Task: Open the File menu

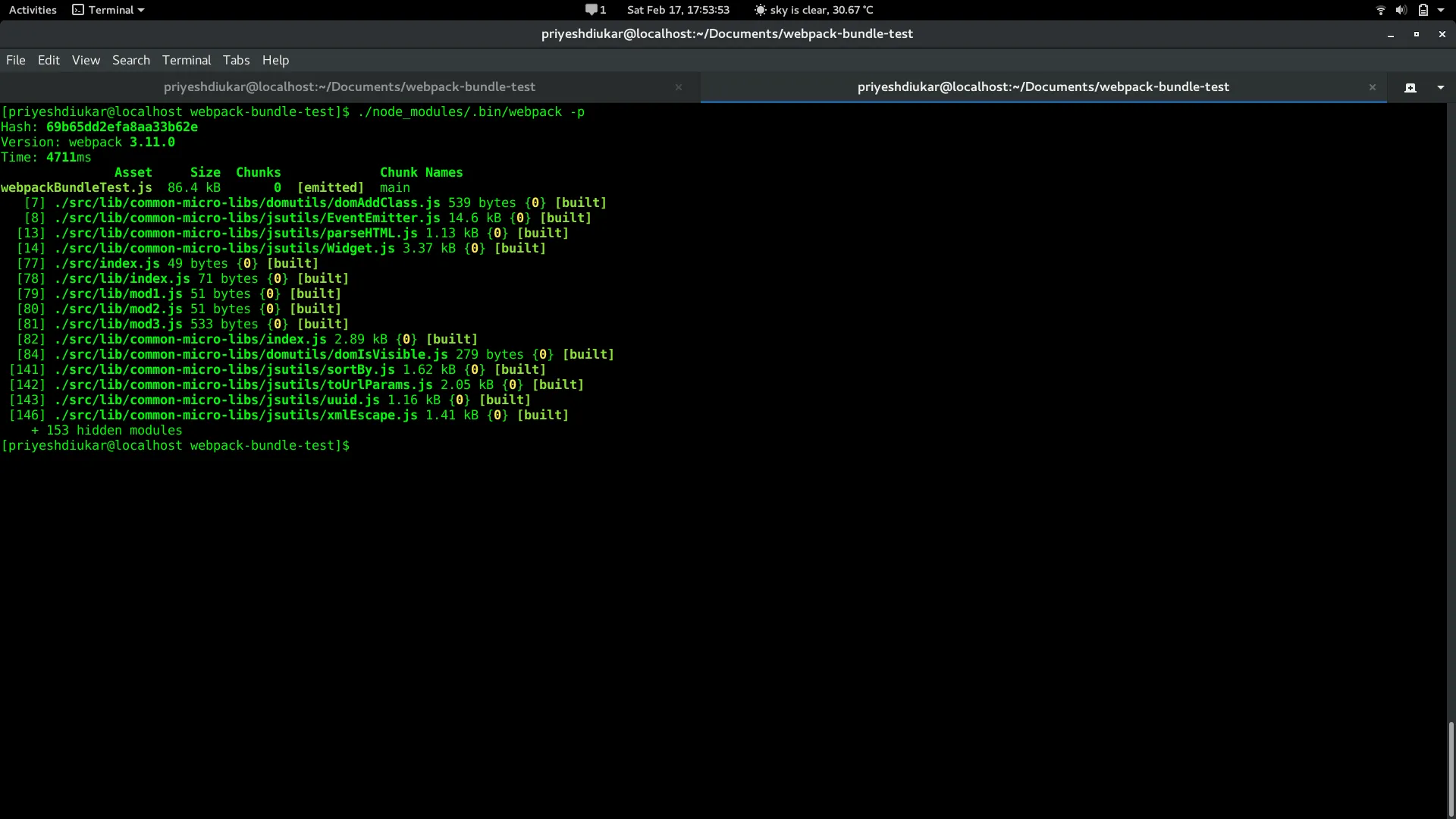Action: tap(15, 60)
